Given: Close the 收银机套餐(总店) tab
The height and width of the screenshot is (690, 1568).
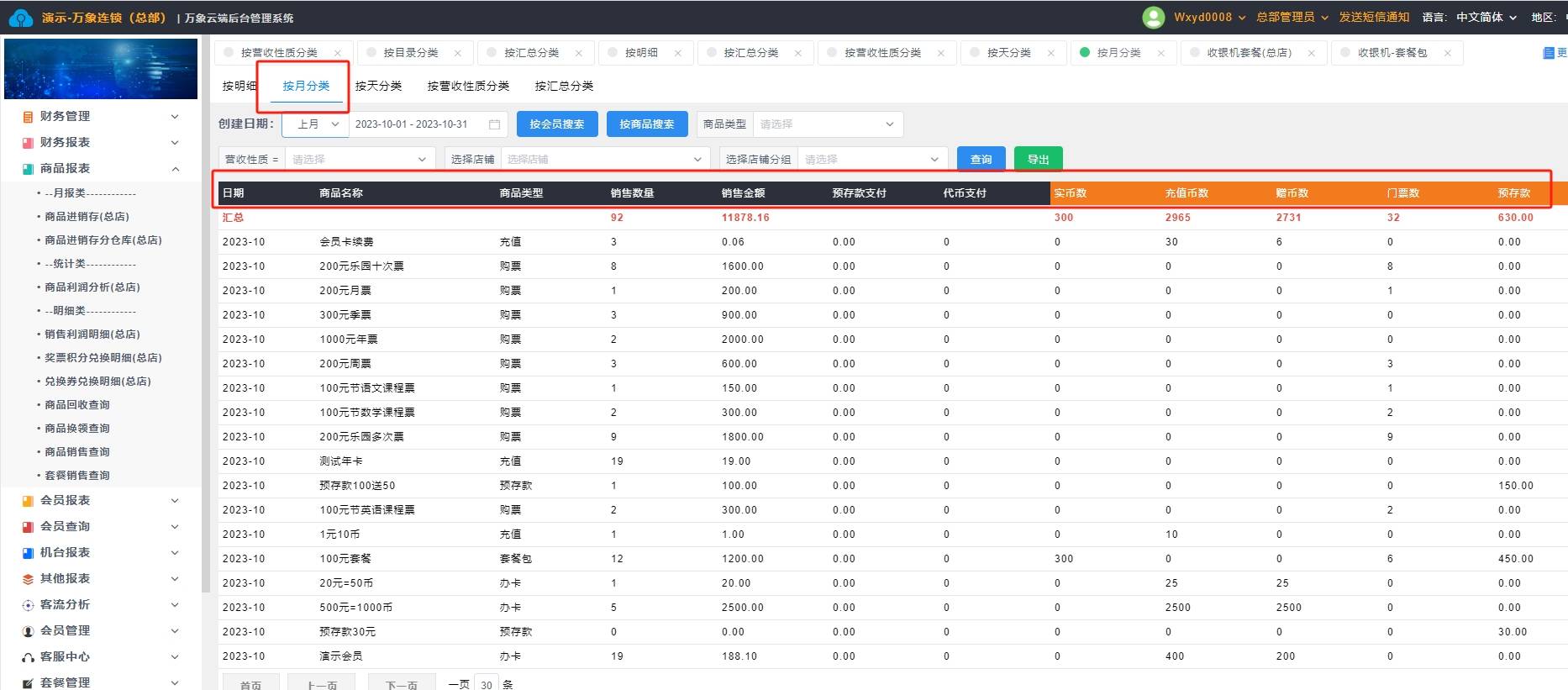Looking at the screenshot, I should 1311,53.
